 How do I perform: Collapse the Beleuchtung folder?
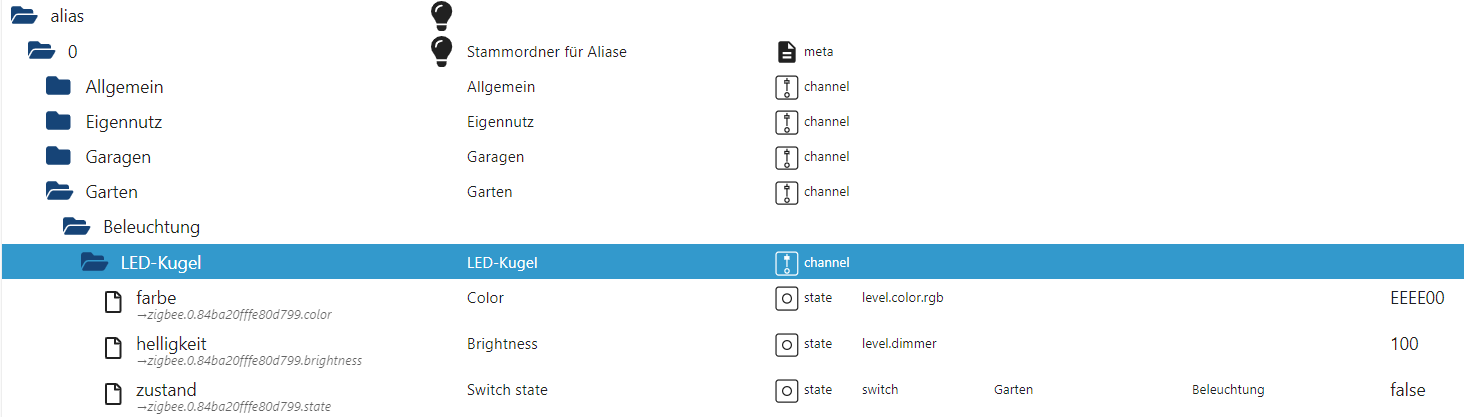[76, 227]
